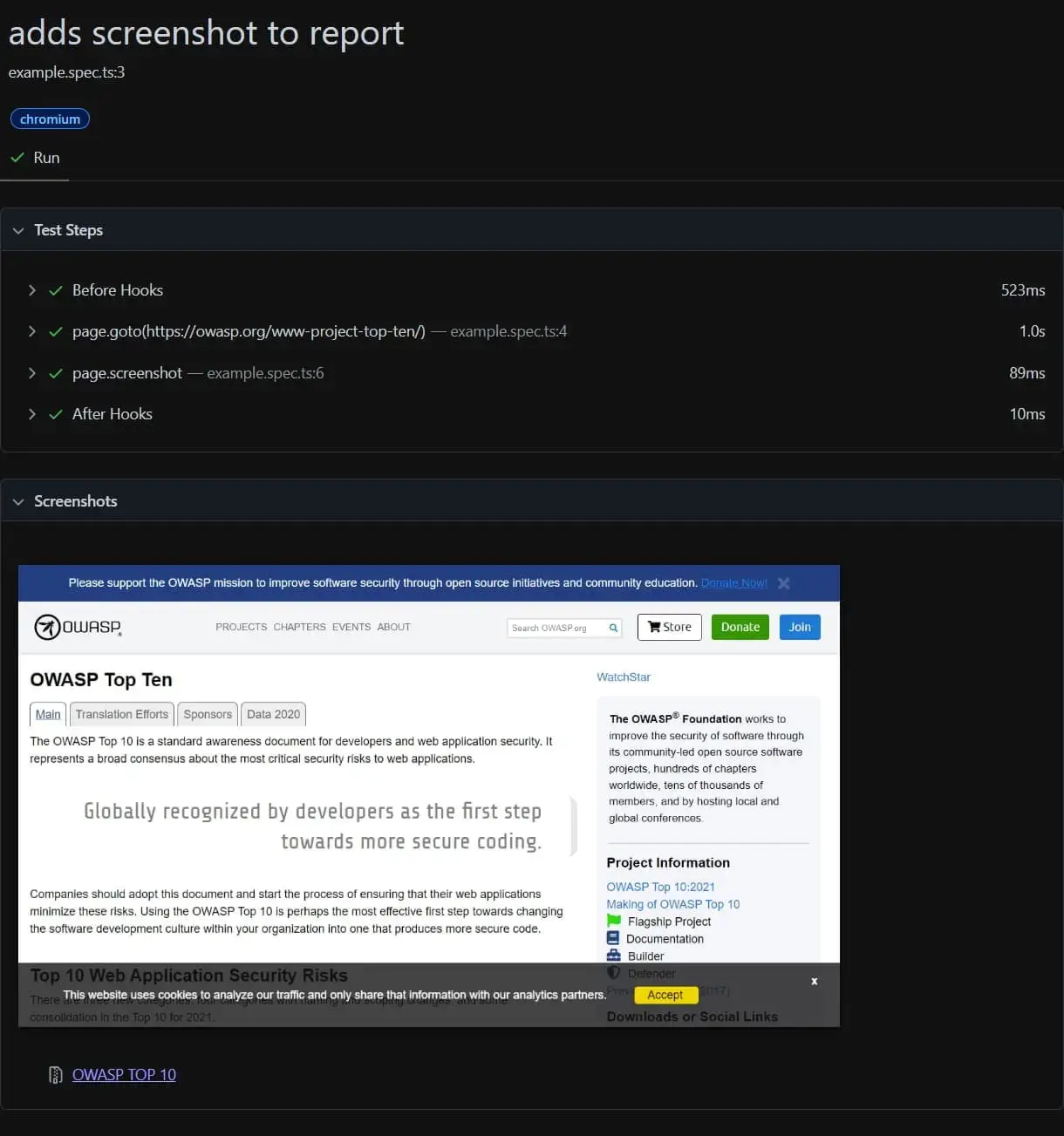Click the page.goto passed checkmark icon
The width and height of the screenshot is (1064, 1136).
coord(56,331)
